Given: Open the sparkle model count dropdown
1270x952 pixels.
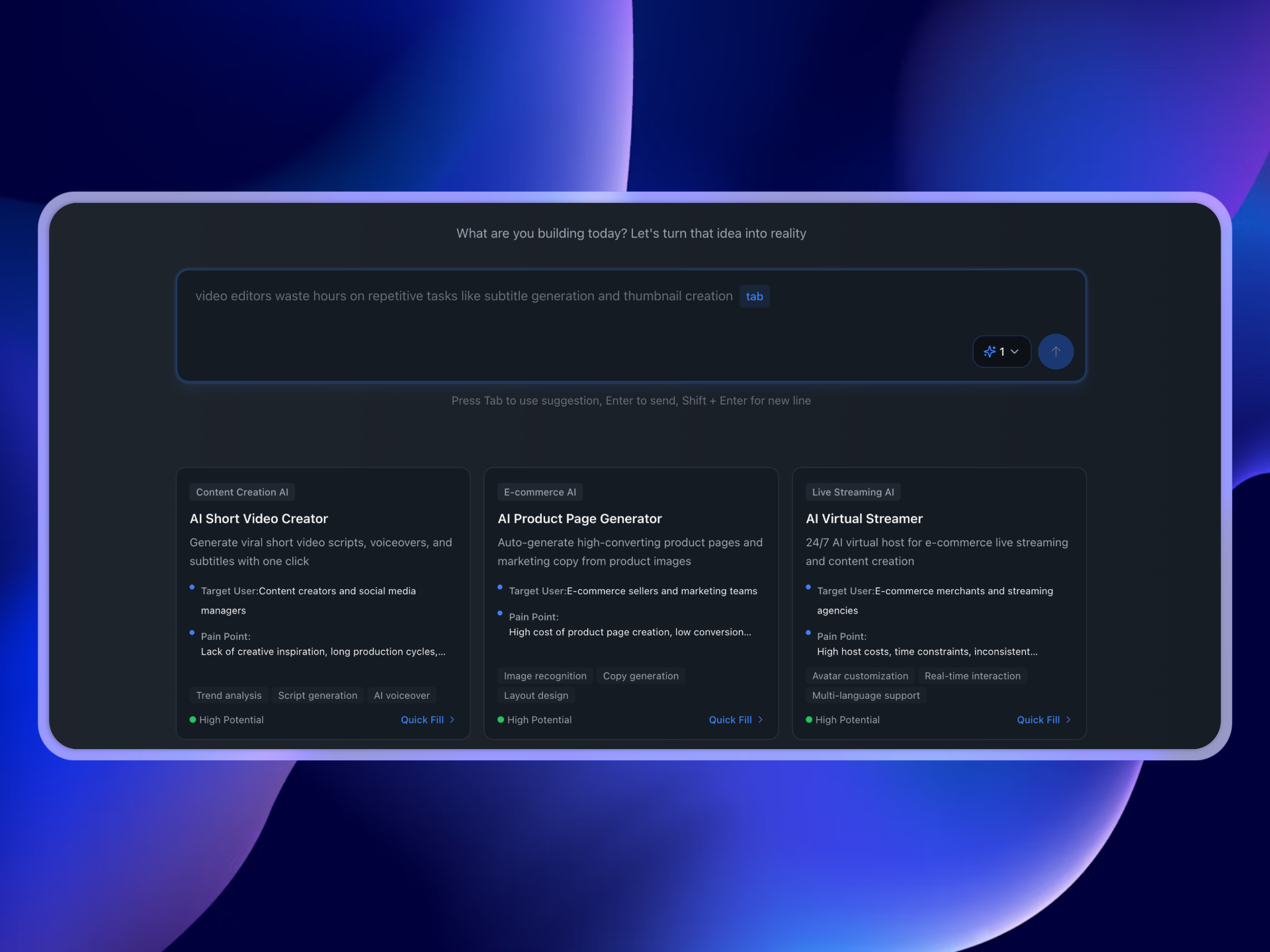Looking at the screenshot, I should point(1001,352).
